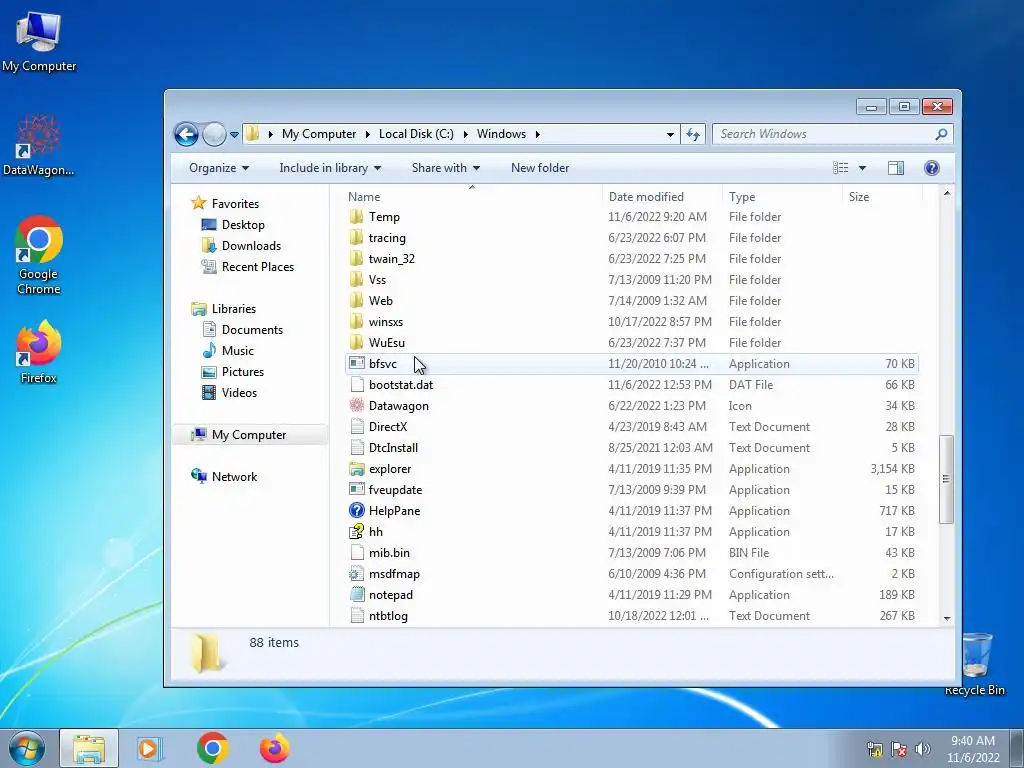Click the DirectX file name

pyautogui.click(x=388, y=427)
